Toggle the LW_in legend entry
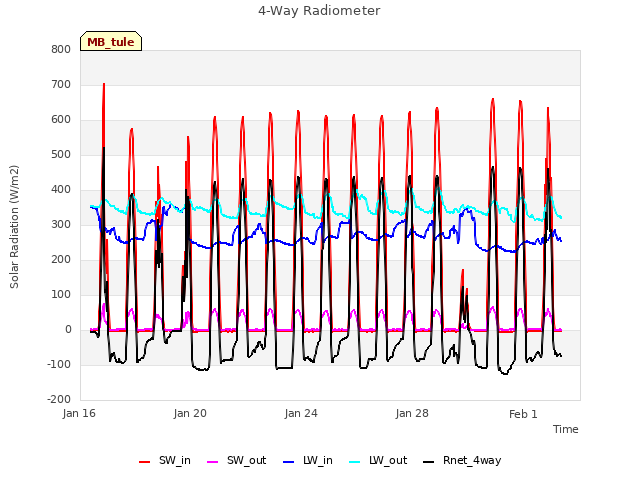The width and height of the screenshot is (640, 480). [x=308, y=460]
